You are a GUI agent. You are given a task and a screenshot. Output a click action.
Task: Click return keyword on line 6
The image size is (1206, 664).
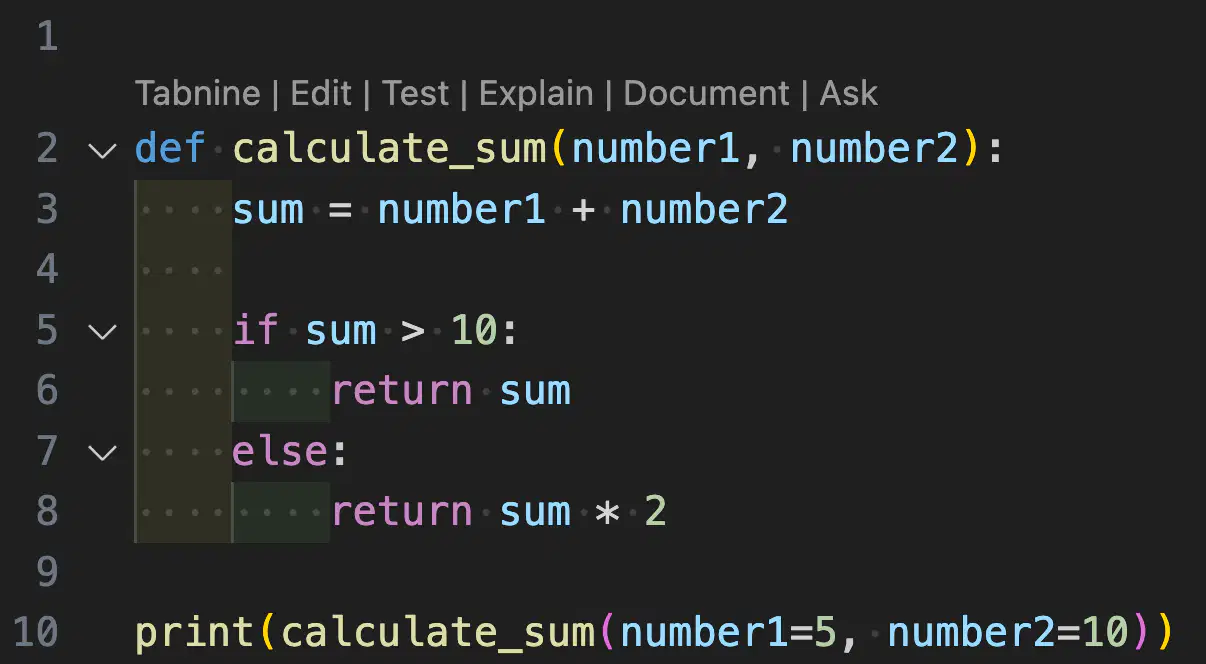402,391
